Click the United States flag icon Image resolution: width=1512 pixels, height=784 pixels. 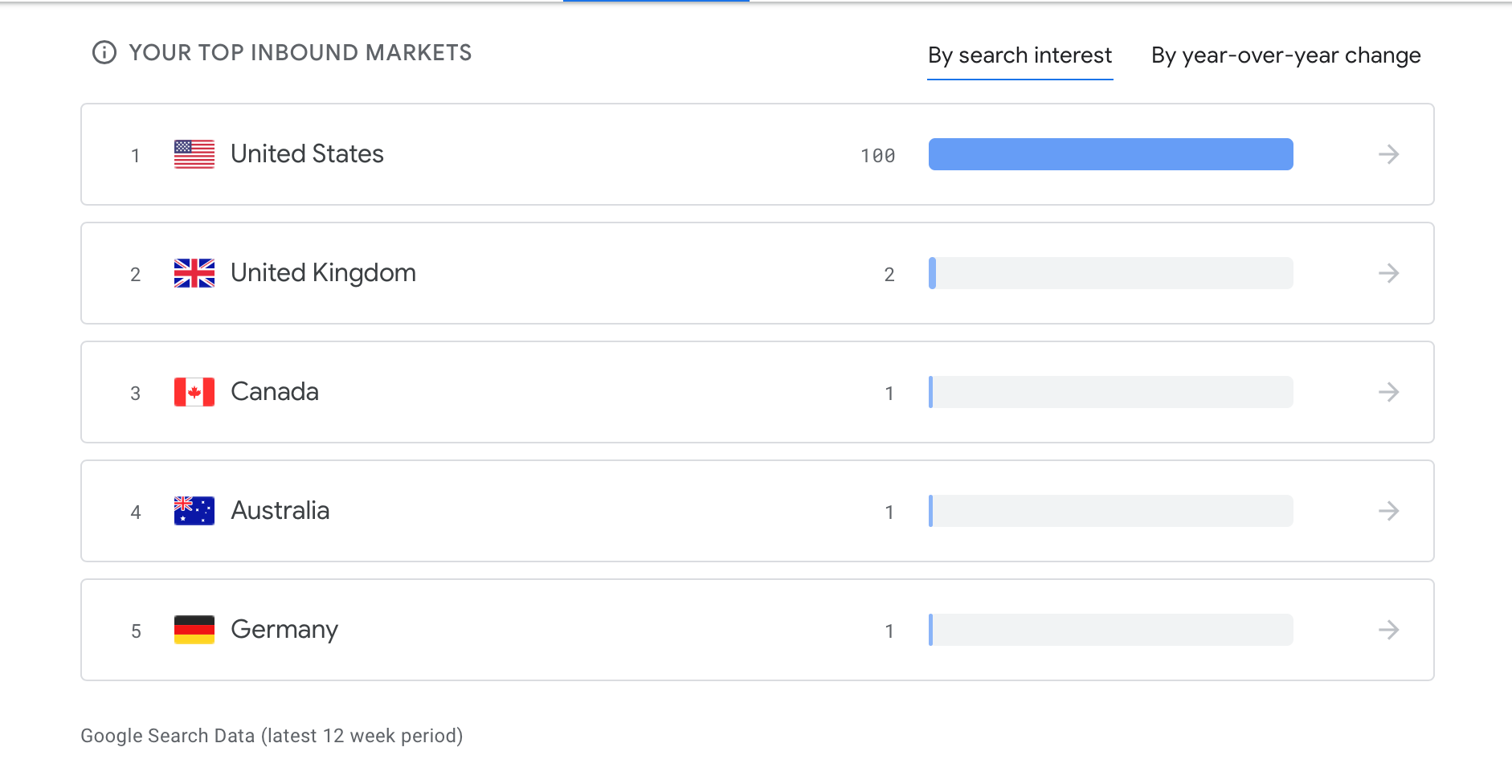194,154
